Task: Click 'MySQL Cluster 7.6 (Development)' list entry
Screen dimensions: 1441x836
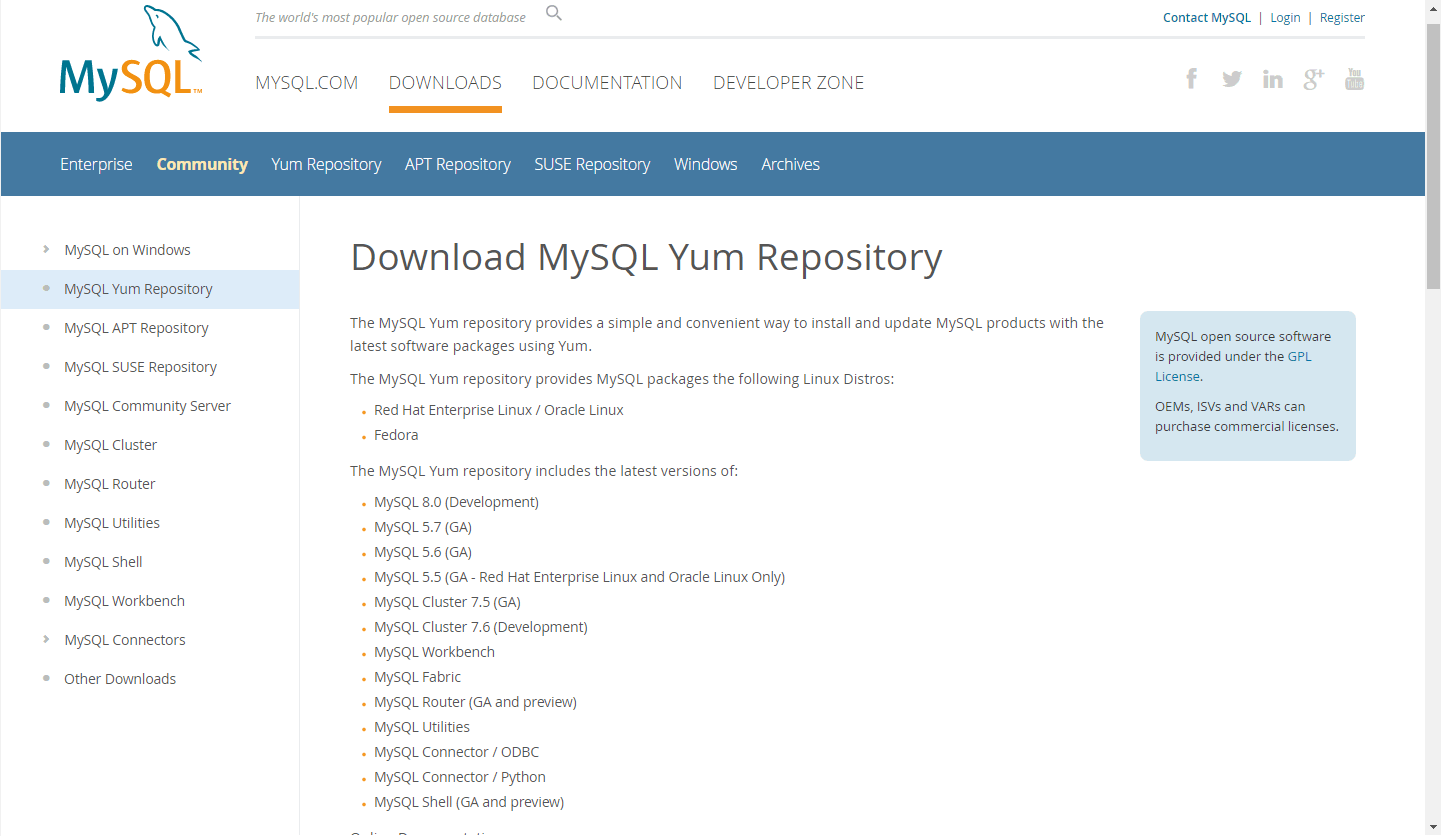Action: (481, 627)
